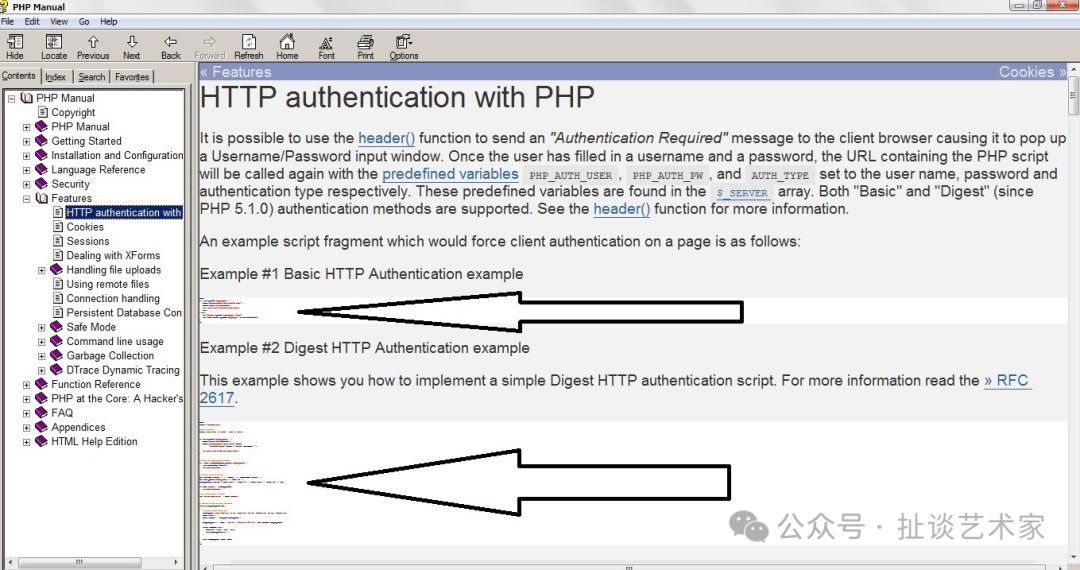Select Connection handling topic
The height and width of the screenshot is (570, 1080).
pyautogui.click(x=113, y=298)
